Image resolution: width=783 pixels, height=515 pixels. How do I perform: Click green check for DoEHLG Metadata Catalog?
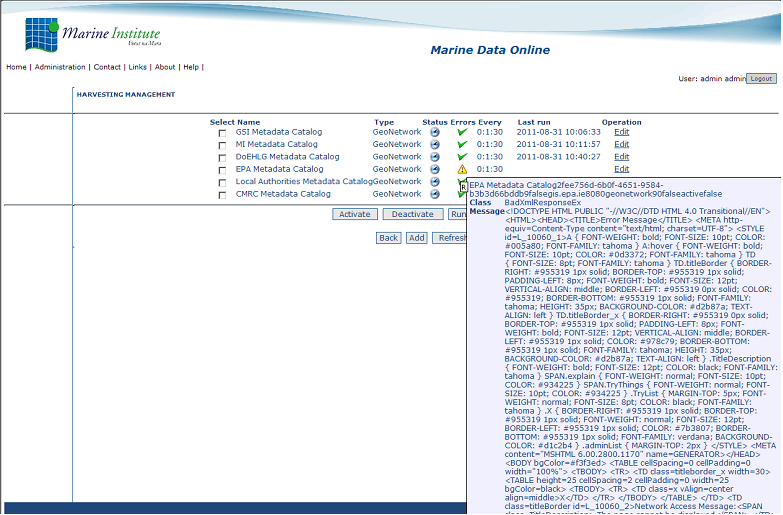pyautogui.click(x=462, y=157)
